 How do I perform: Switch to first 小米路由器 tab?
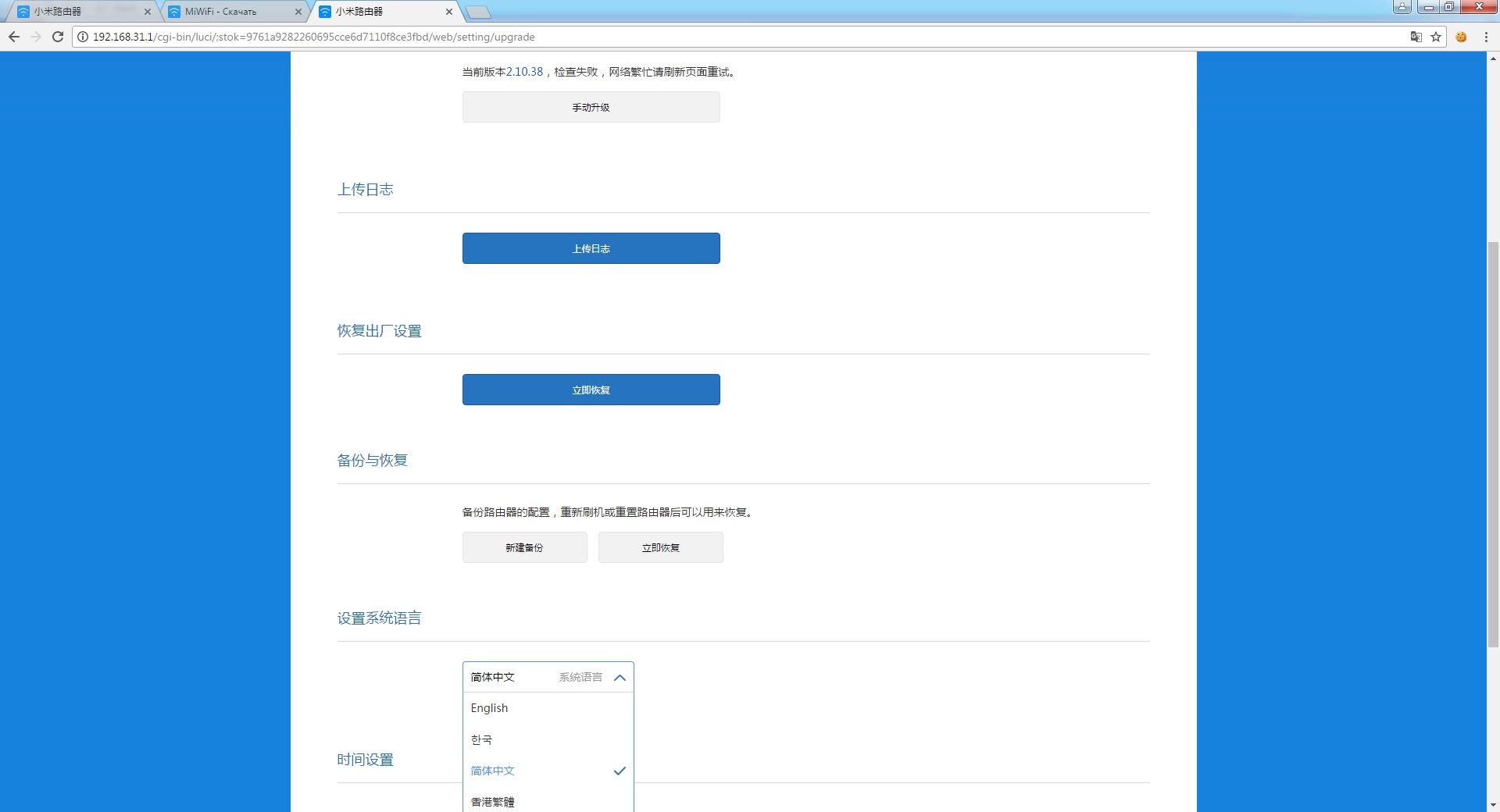click(x=78, y=12)
